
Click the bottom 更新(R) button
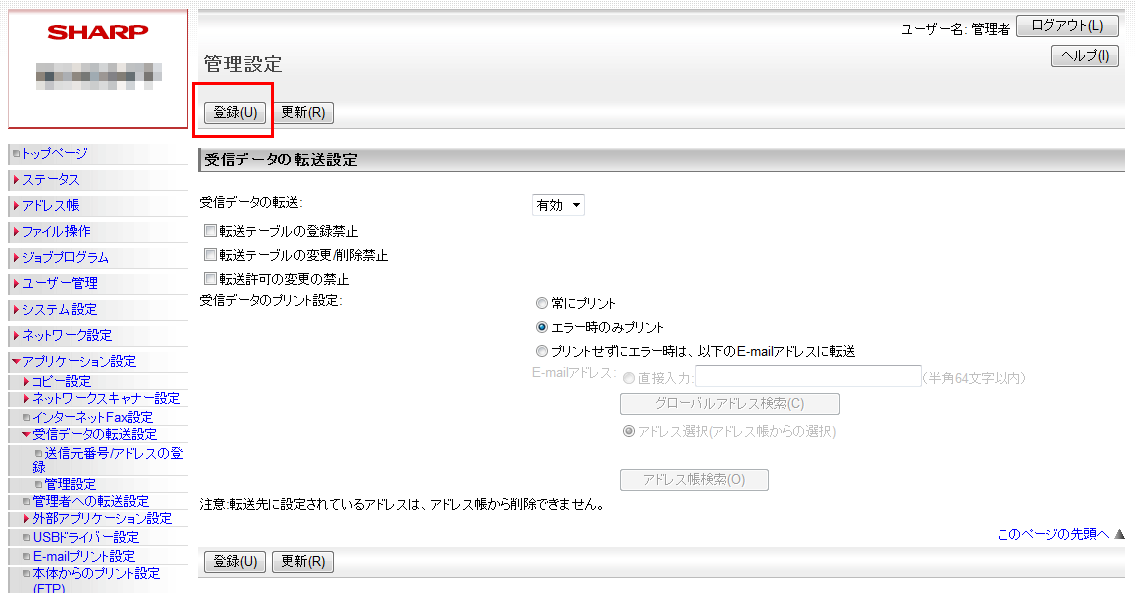(x=303, y=562)
